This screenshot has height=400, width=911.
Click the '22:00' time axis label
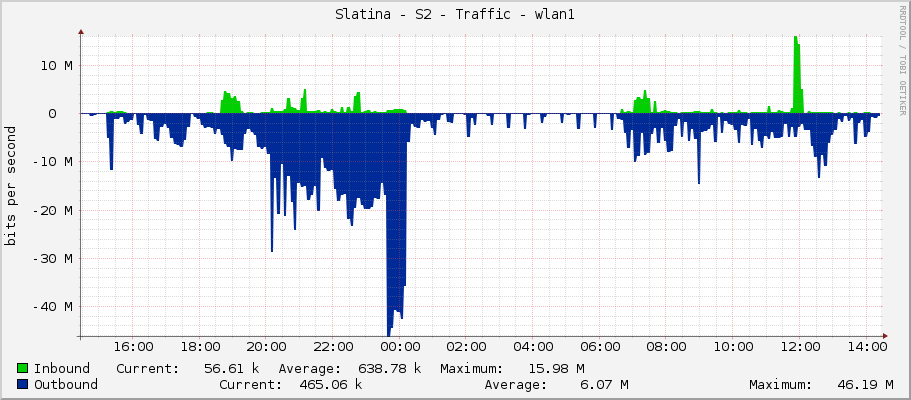(x=333, y=347)
